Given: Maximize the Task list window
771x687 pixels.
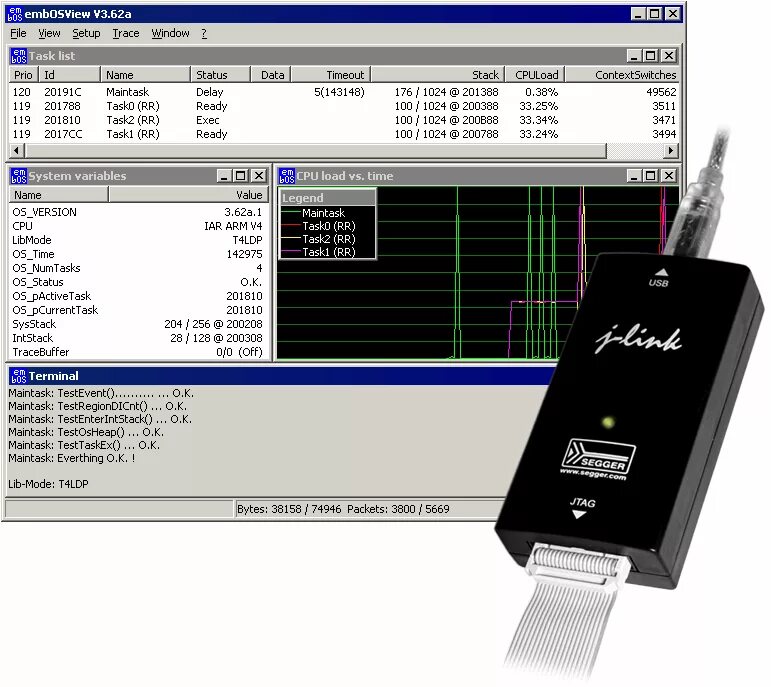Looking at the screenshot, I should point(651,56).
